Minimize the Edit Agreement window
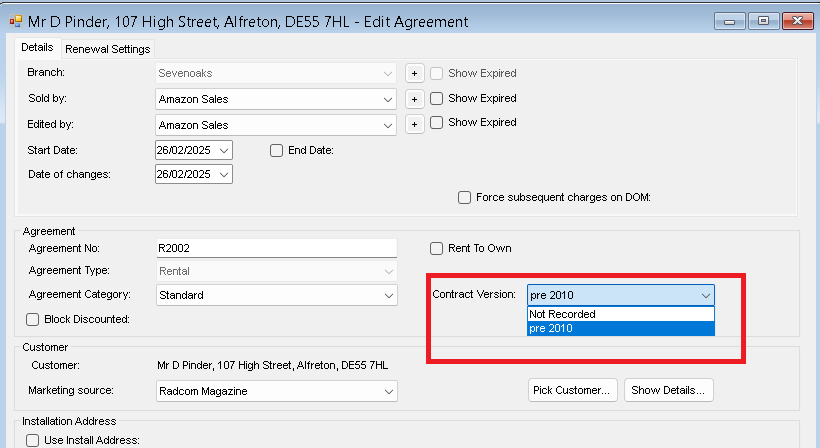The width and height of the screenshot is (820, 448). pos(729,20)
